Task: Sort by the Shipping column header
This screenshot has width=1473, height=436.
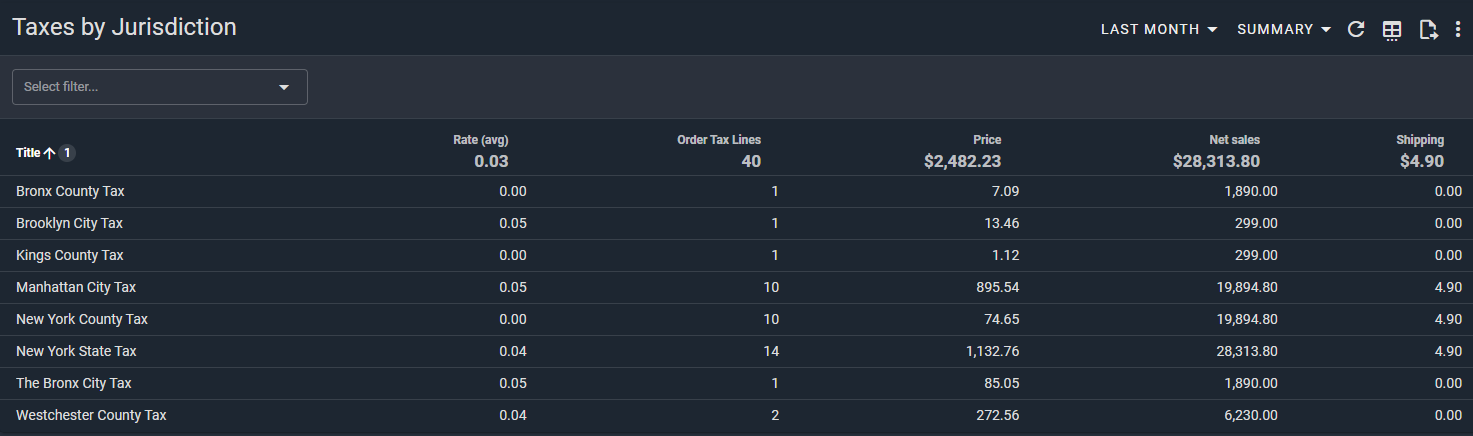Action: (1419, 140)
